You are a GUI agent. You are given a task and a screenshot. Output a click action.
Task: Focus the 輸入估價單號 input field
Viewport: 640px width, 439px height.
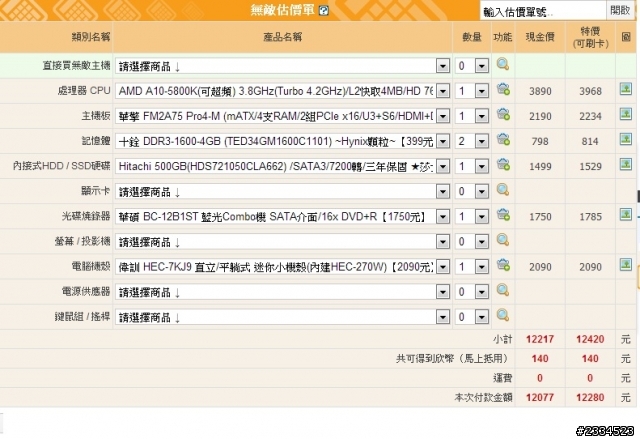543,11
